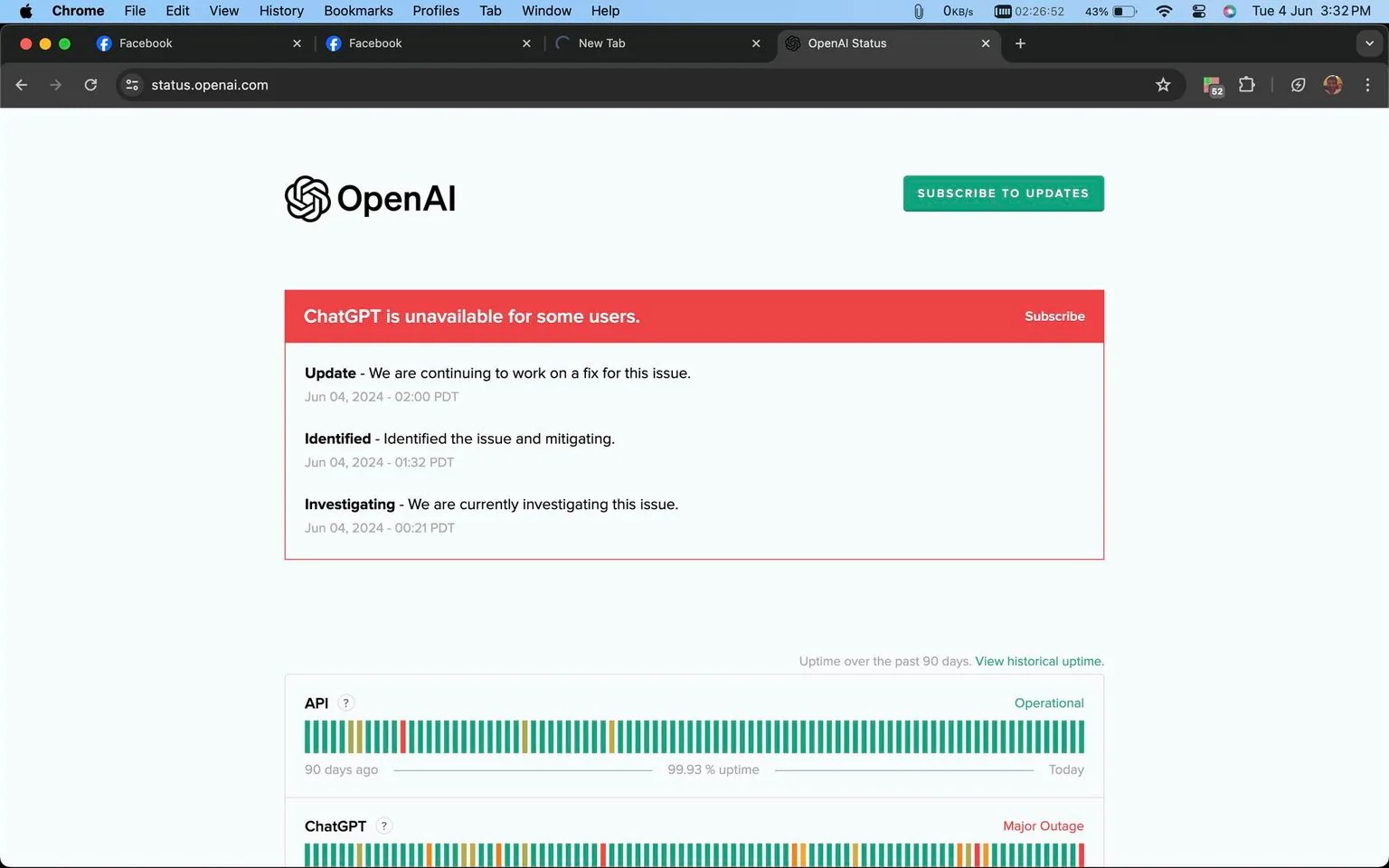The image size is (1389, 868).
Task: Click the menu bar date and time
Action: (x=1311, y=11)
